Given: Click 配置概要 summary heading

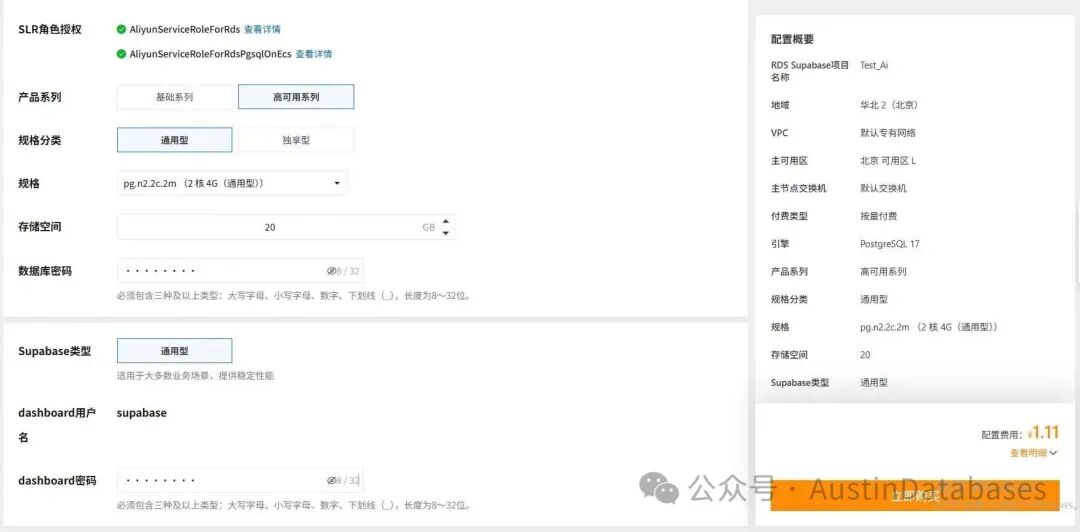Looking at the screenshot, I should point(792,39).
